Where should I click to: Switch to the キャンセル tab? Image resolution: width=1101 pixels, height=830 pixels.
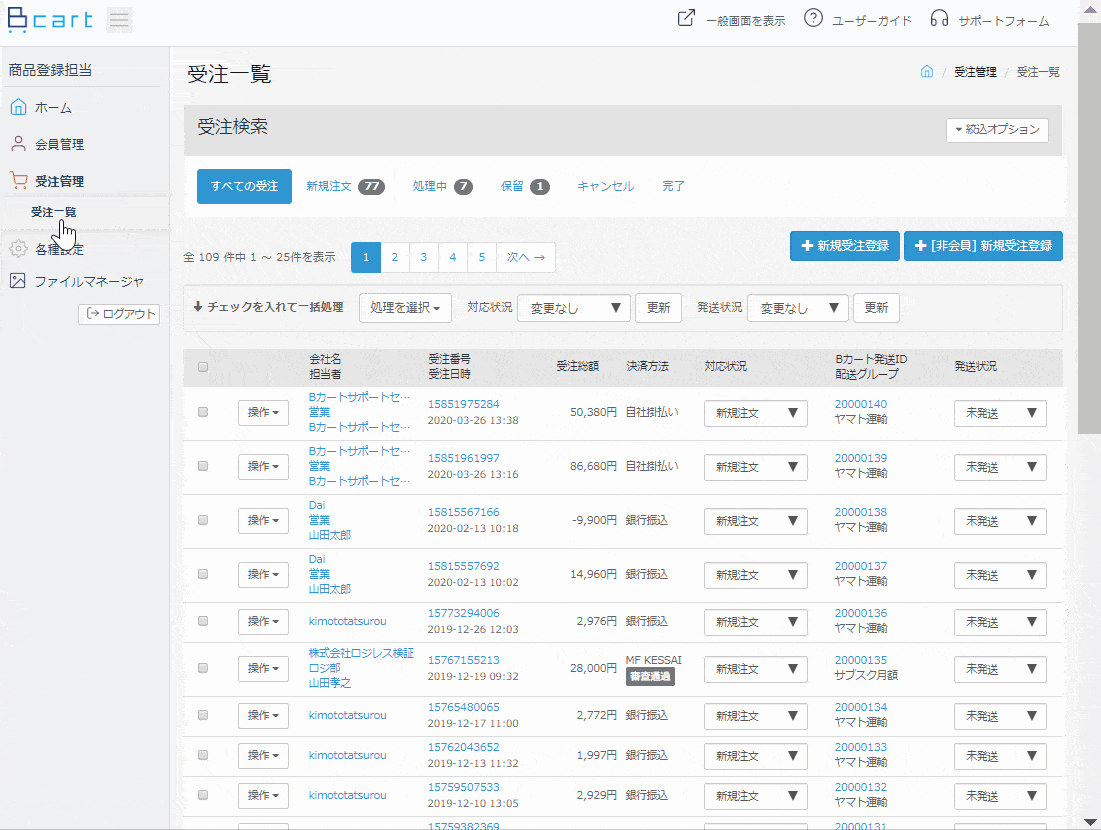[605, 186]
